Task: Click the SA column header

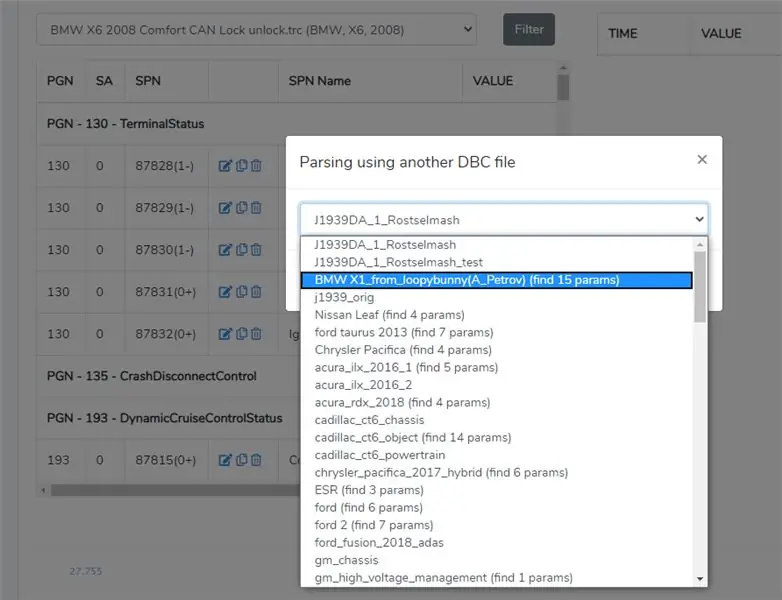Action: (x=104, y=81)
